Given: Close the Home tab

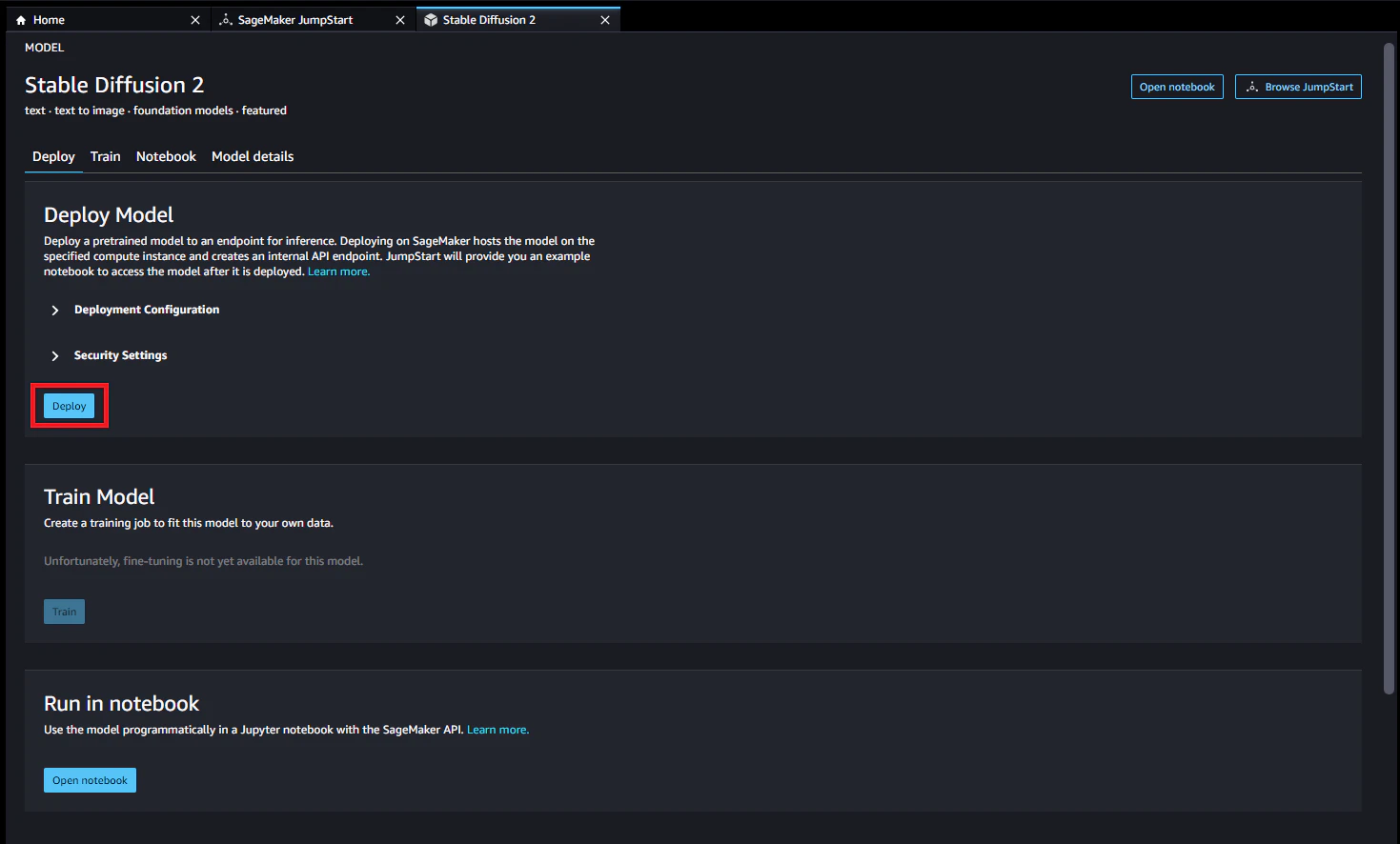Looking at the screenshot, I should click(195, 20).
